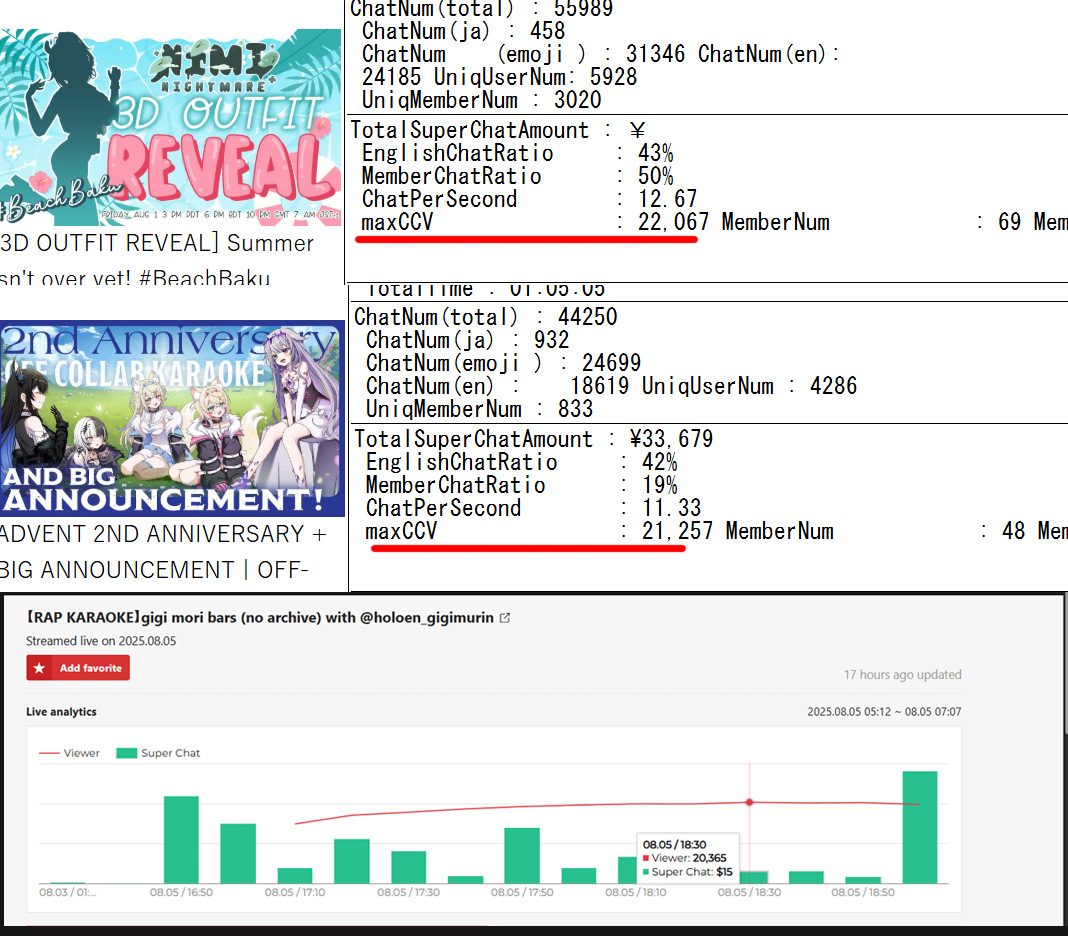
Task: Click EnglishChatRatio value '43%'
Action: coord(655,153)
